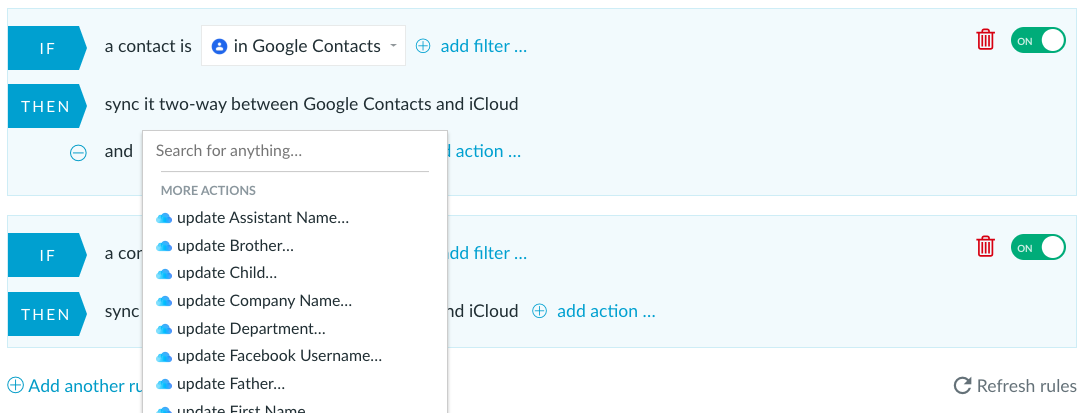This screenshot has height=413, width=1090.
Task: Click plus icon next to second add action
Action: coord(539,311)
